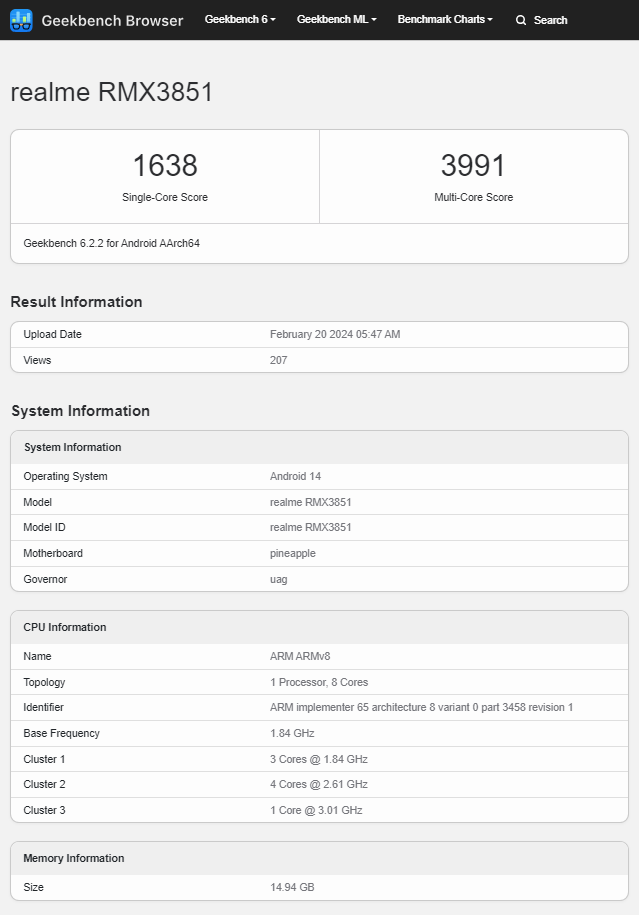The image size is (639, 915).
Task: Open the Geekbench 6 dropdown menu
Action: [x=240, y=19]
